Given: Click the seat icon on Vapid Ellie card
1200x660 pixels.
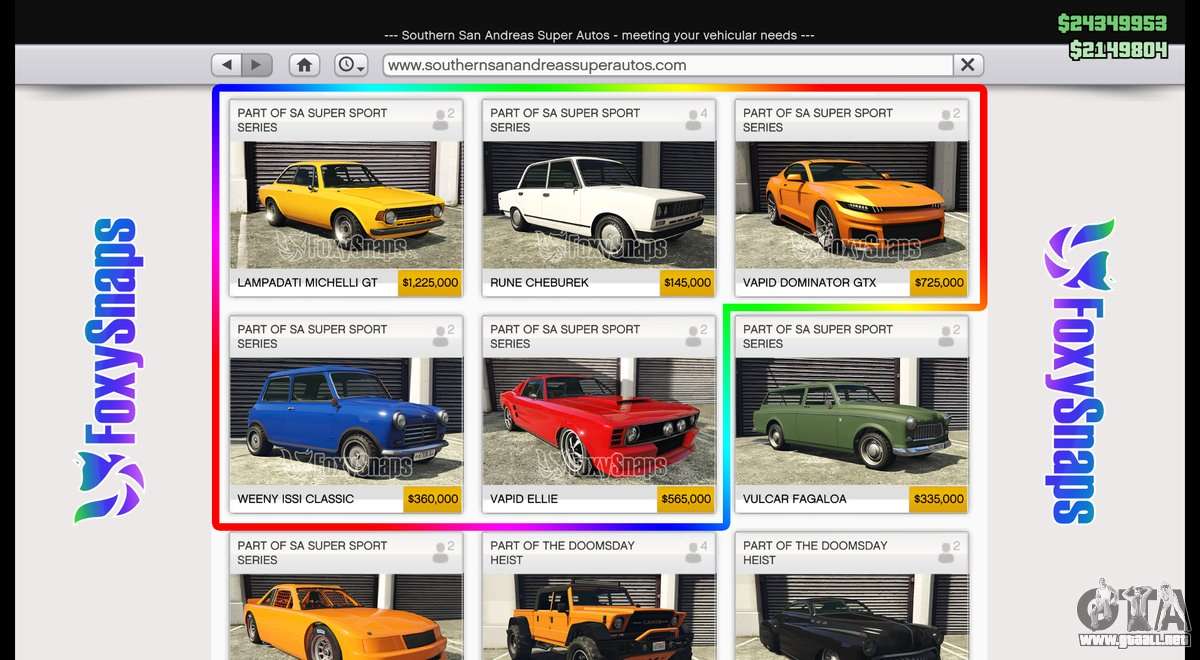Looking at the screenshot, I should click(x=696, y=336).
